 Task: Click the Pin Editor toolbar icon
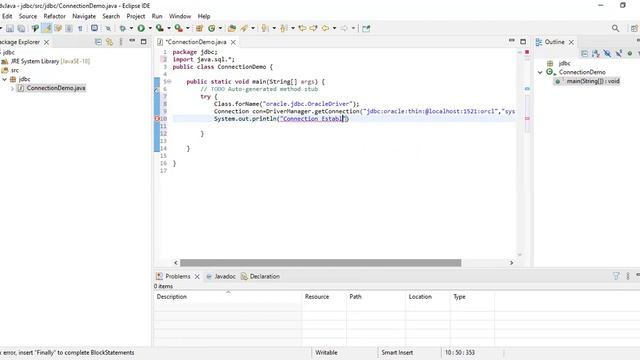click(366, 28)
